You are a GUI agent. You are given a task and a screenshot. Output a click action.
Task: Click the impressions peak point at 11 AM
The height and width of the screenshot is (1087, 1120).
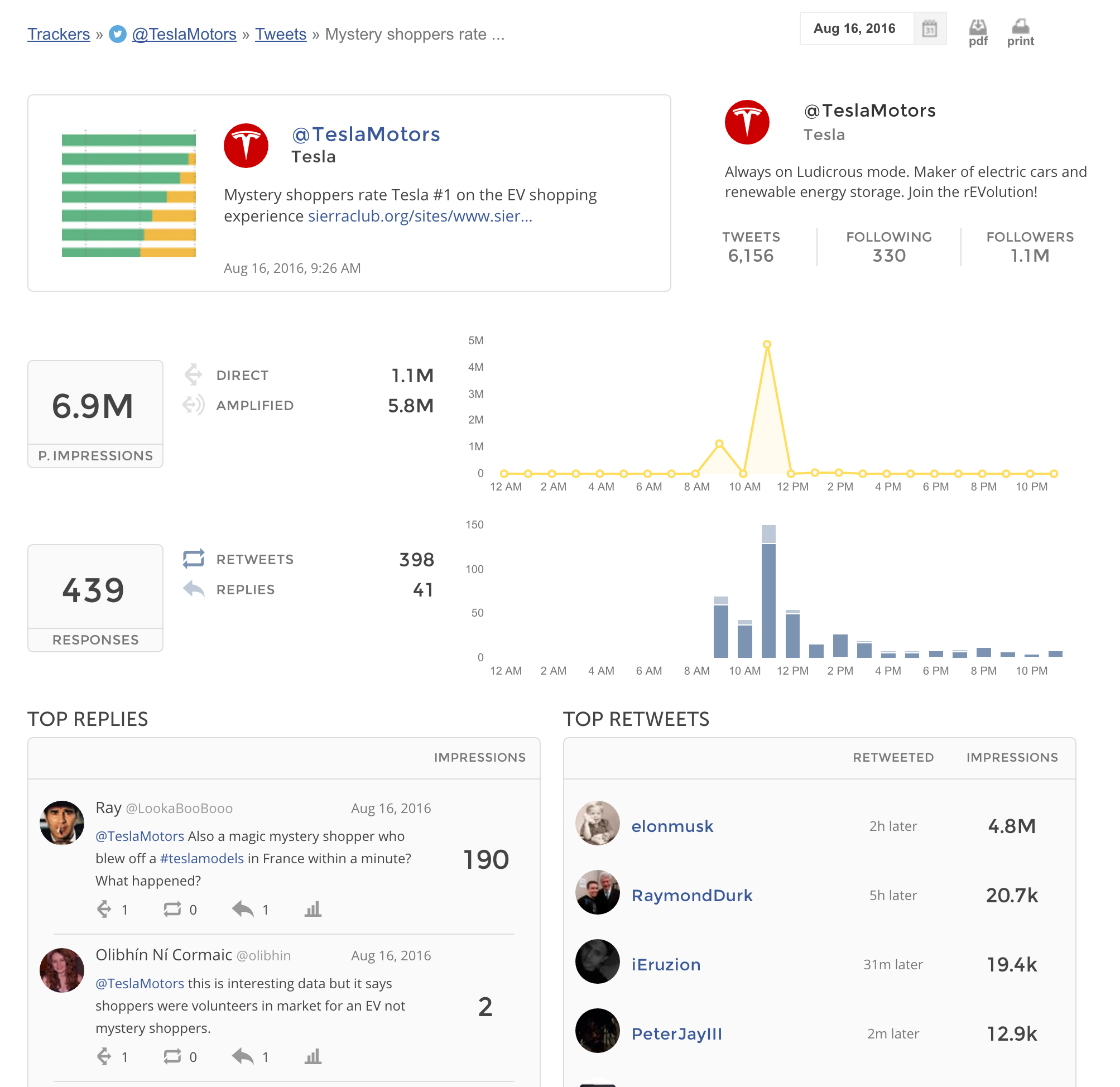click(x=767, y=345)
